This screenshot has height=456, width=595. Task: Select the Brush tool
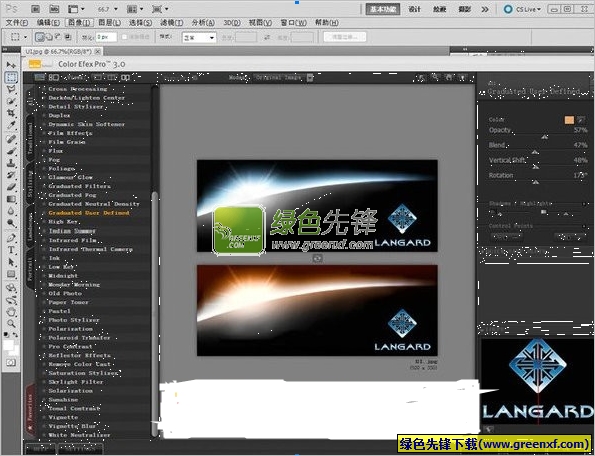11,151
